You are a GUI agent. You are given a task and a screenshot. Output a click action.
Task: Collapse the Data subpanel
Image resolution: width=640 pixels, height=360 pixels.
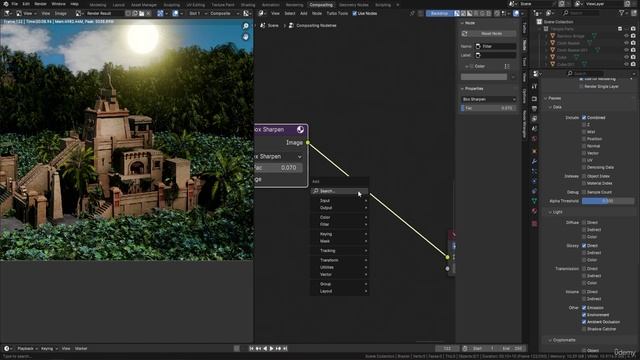[x=555, y=107]
